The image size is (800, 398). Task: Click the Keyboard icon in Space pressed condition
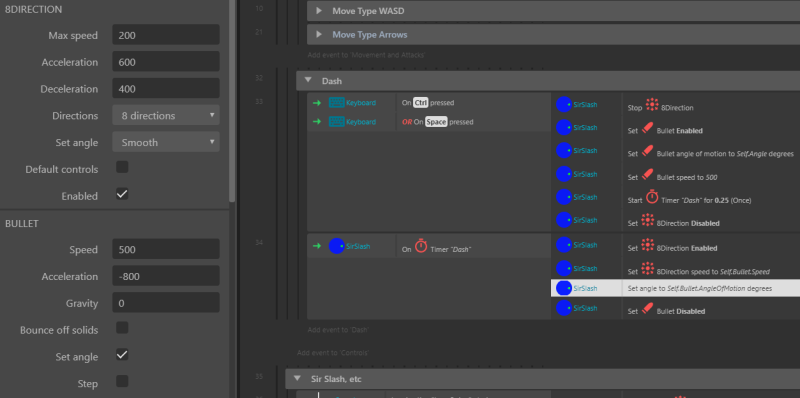(336, 121)
